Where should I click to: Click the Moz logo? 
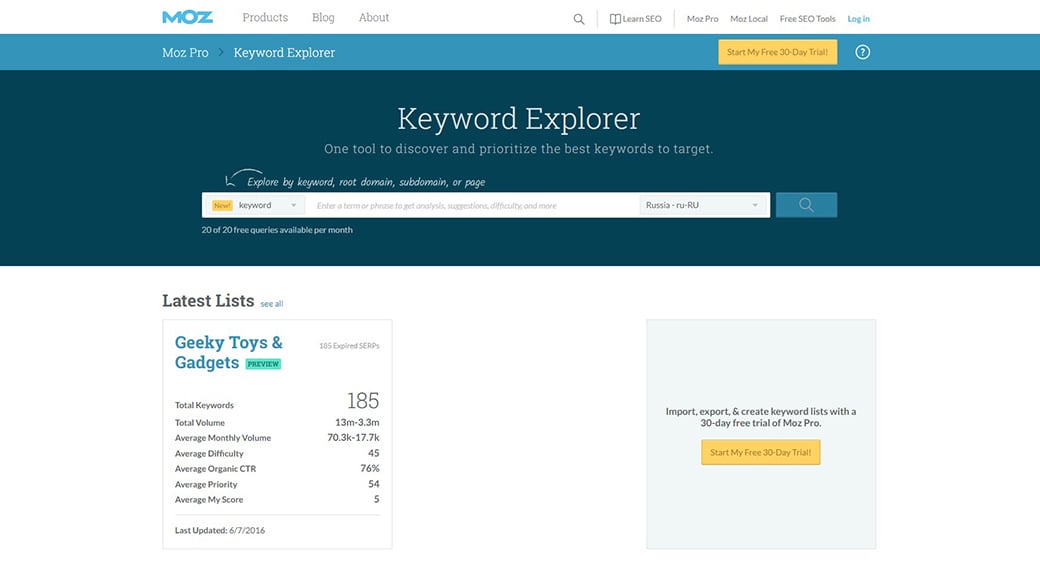187,17
